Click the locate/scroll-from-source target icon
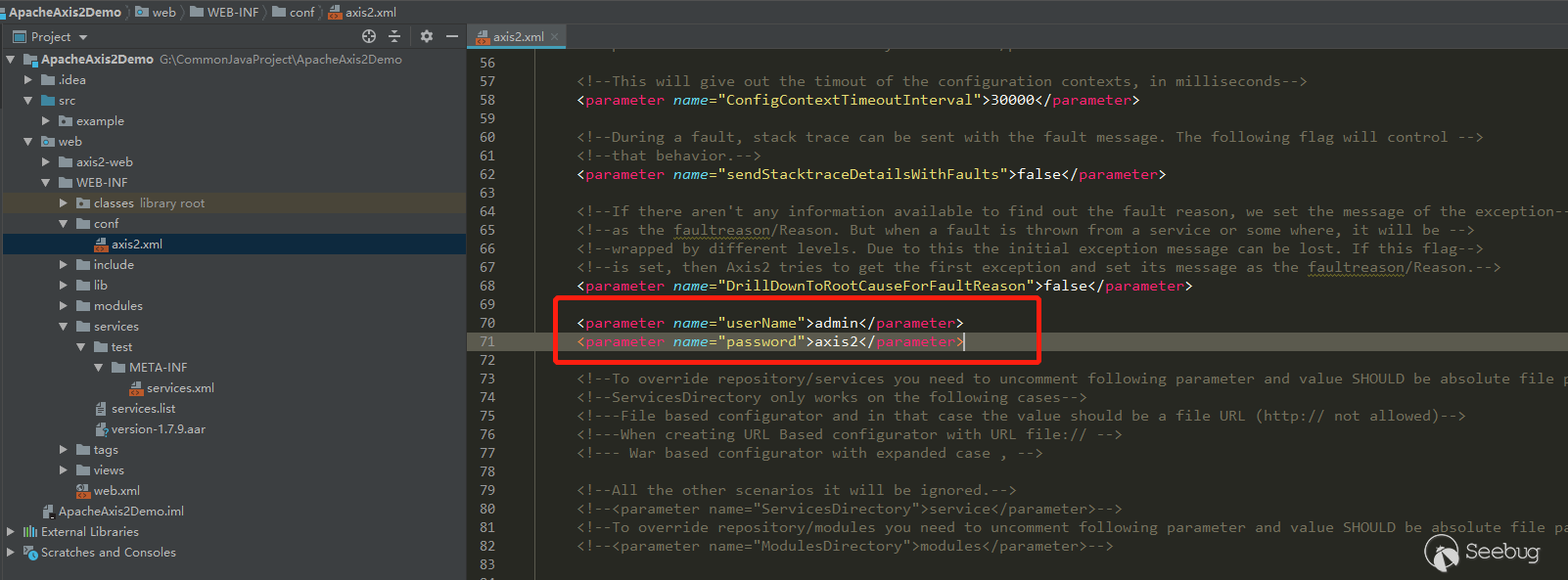 [369, 36]
